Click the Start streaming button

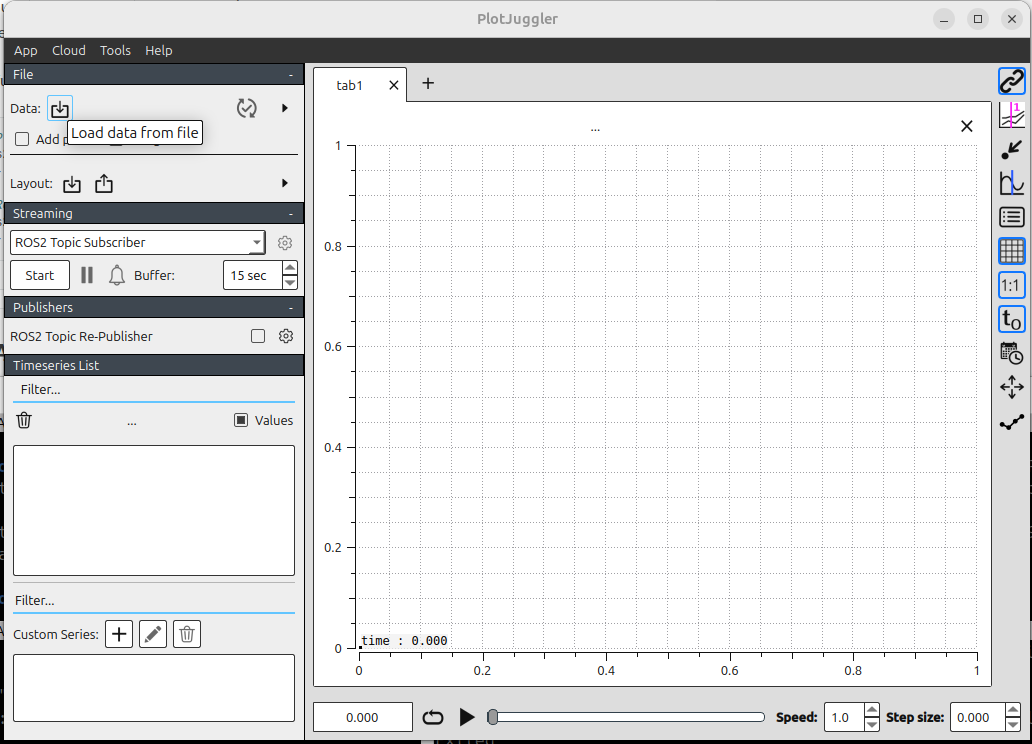[x=39, y=275]
